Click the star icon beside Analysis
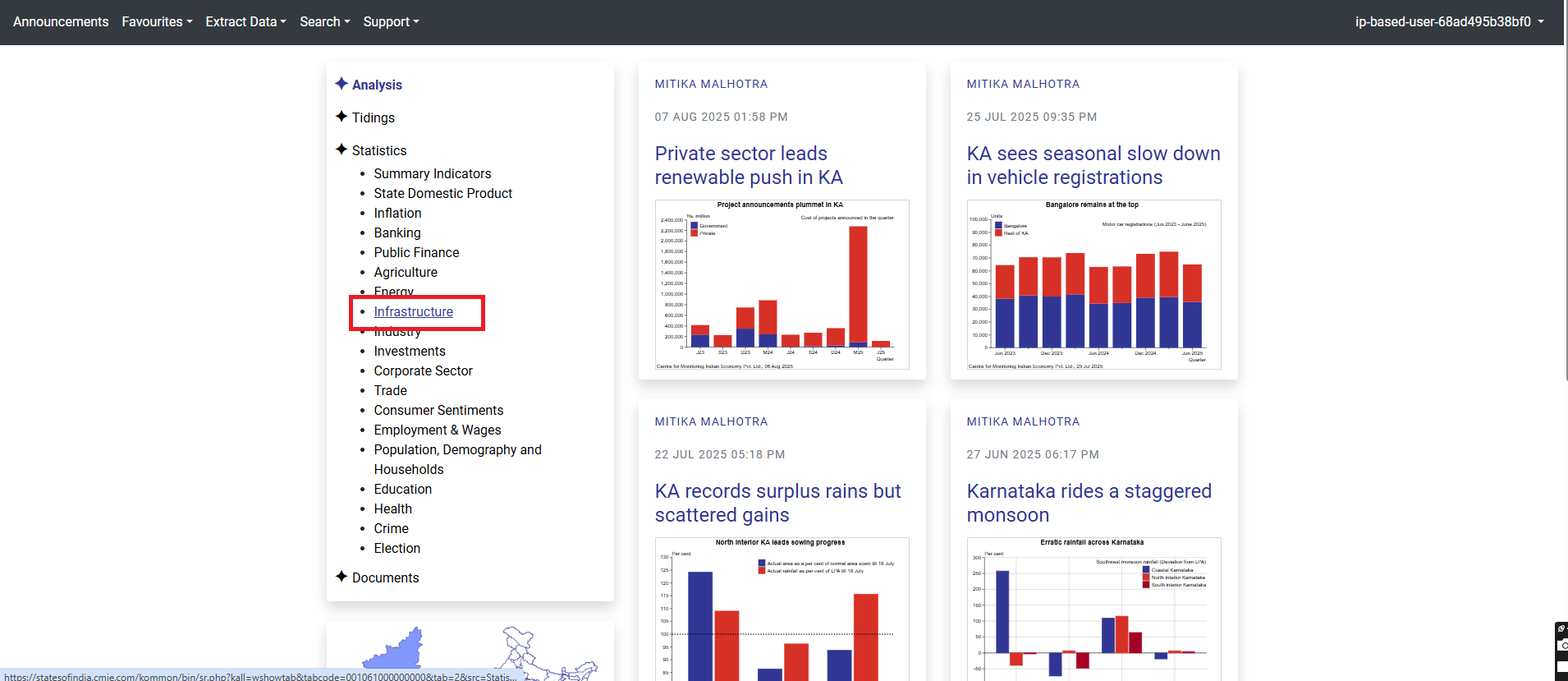The height and width of the screenshot is (681, 1568). pyautogui.click(x=342, y=84)
